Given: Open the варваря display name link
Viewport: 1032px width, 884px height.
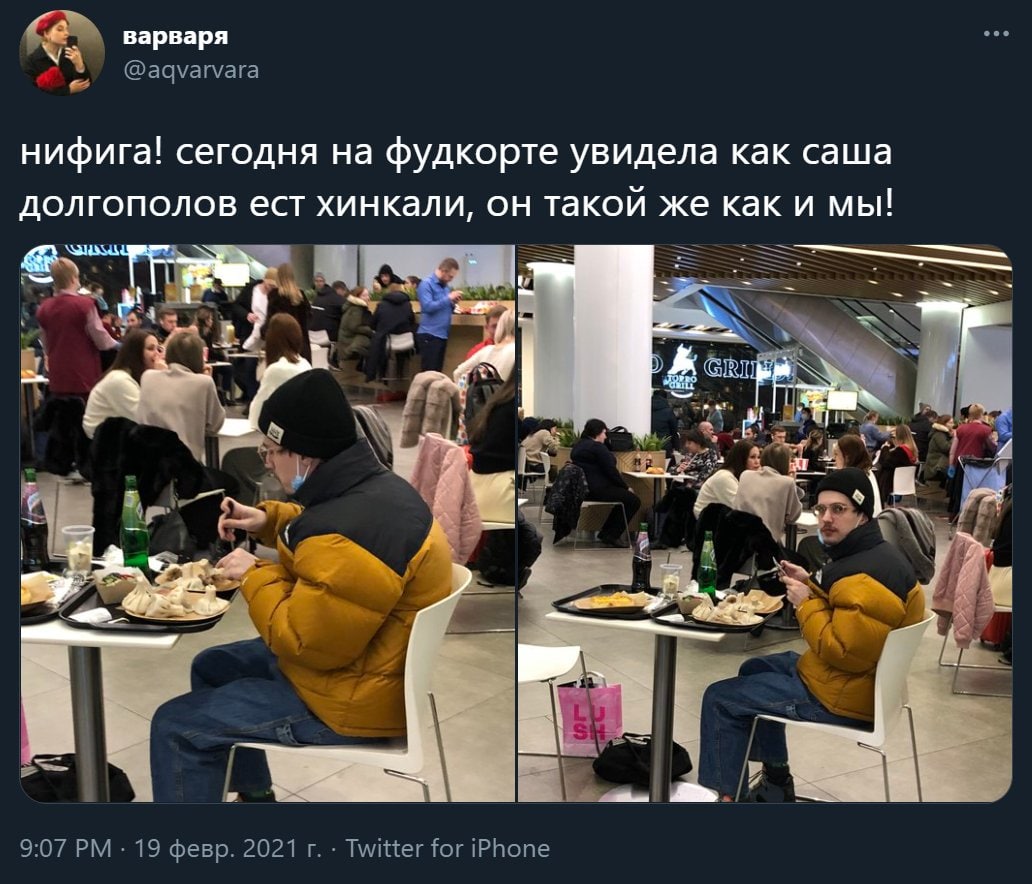Looking at the screenshot, I should point(176,36).
